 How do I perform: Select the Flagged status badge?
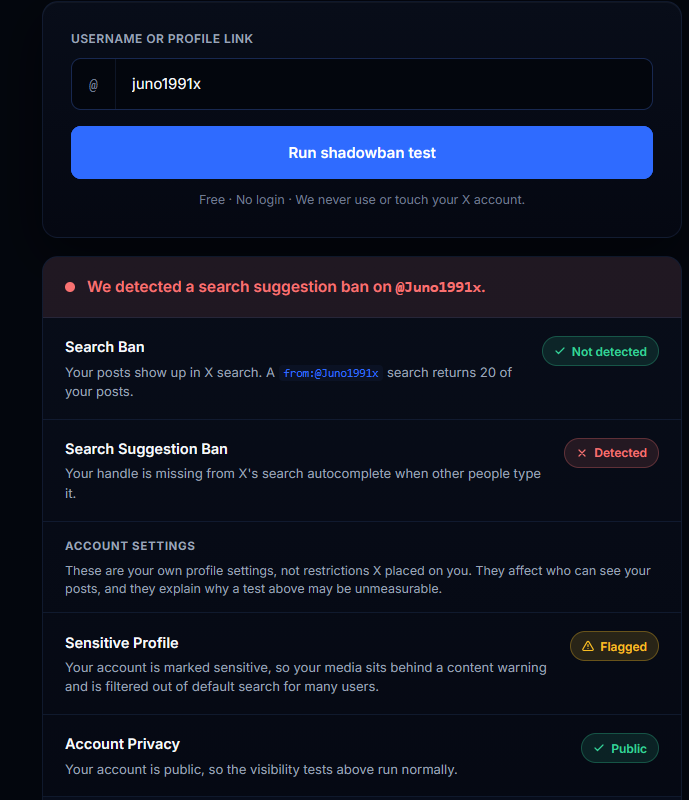(x=614, y=646)
